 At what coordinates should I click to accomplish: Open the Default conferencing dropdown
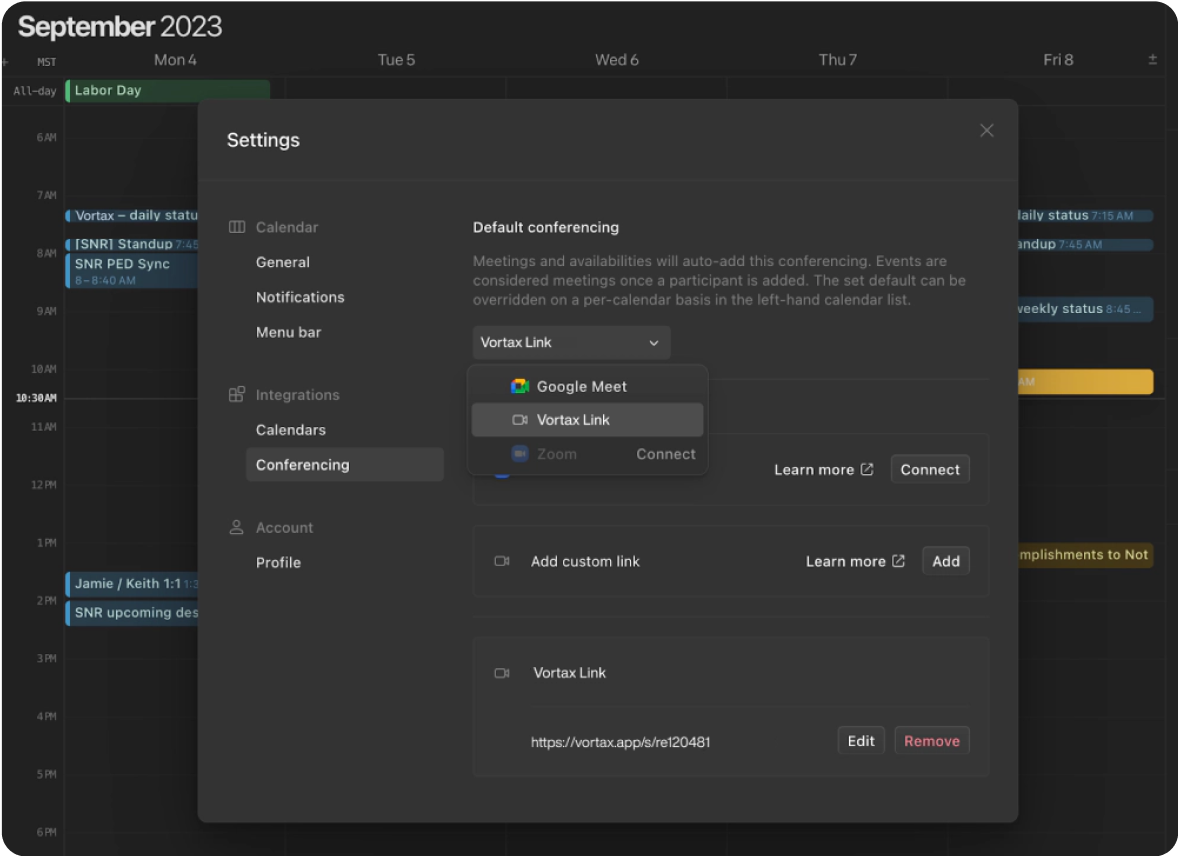571,342
